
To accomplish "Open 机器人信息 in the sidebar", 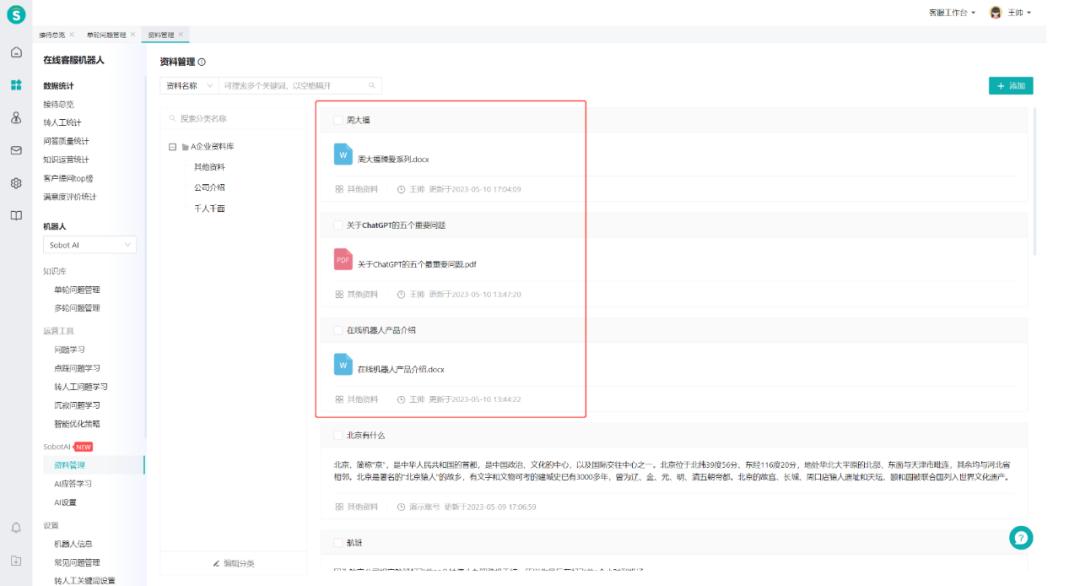I will coord(73,544).
